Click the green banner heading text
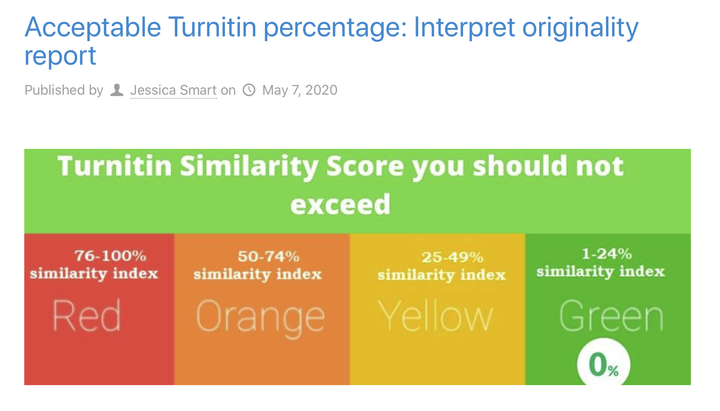Viewport: 720px width, 411px height. (x=340, y=185)
